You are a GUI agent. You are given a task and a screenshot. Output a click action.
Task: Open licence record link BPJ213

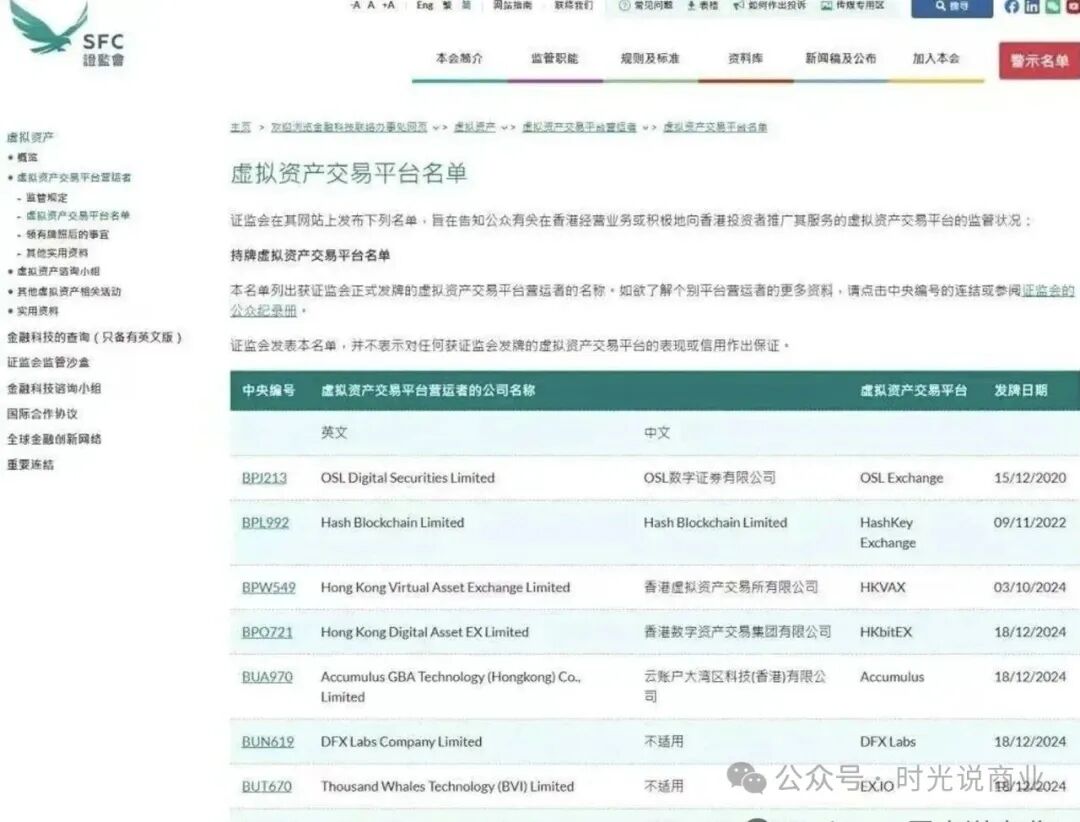click(265, 477)
